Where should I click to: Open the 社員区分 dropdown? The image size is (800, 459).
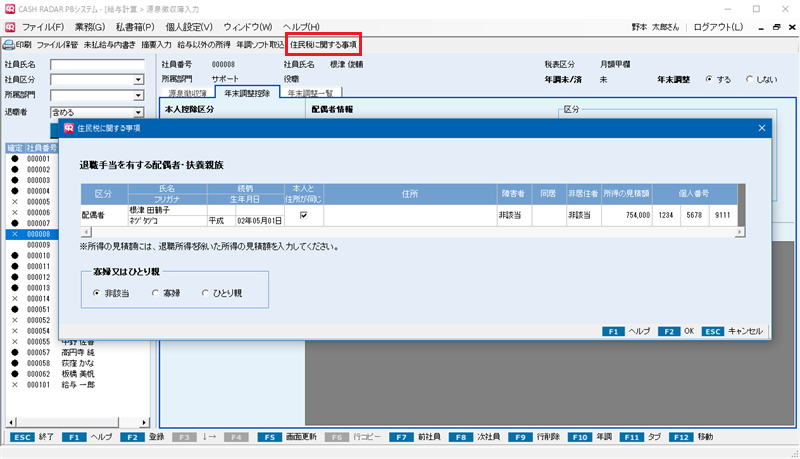[138, 80]
